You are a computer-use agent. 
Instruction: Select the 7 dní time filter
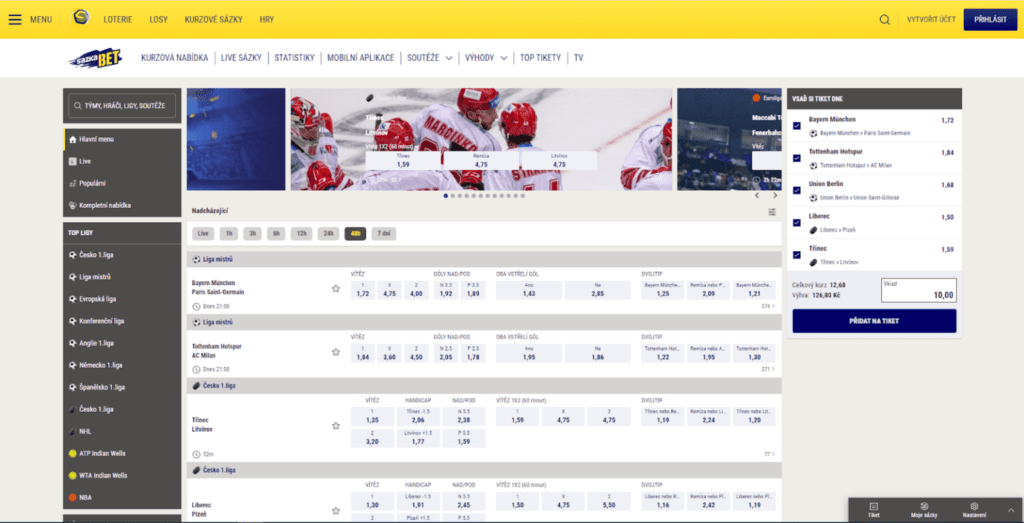coord(383,233)
